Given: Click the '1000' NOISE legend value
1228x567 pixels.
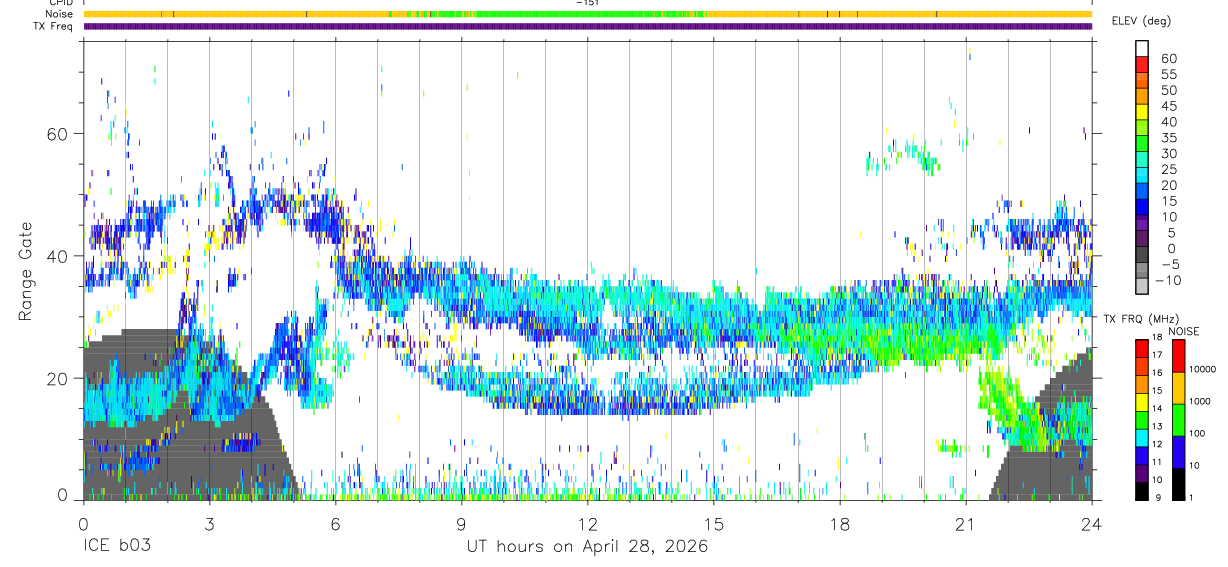Looking at the screenshot, I should 1199,402.
